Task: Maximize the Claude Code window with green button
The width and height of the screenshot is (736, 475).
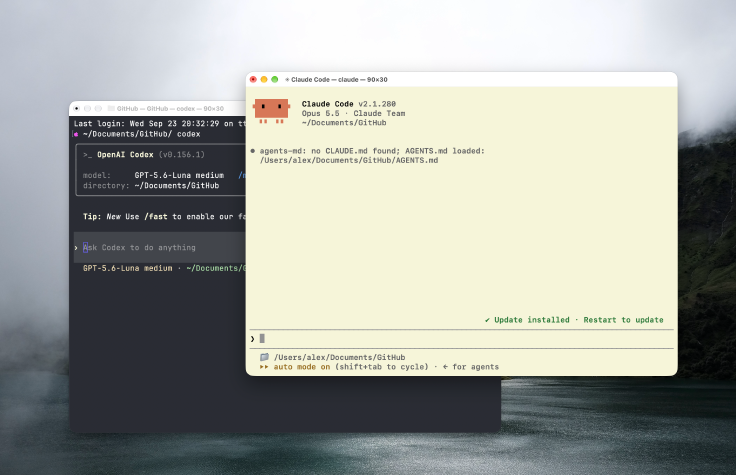Action: pyautogui.click(x=275, y=79)
